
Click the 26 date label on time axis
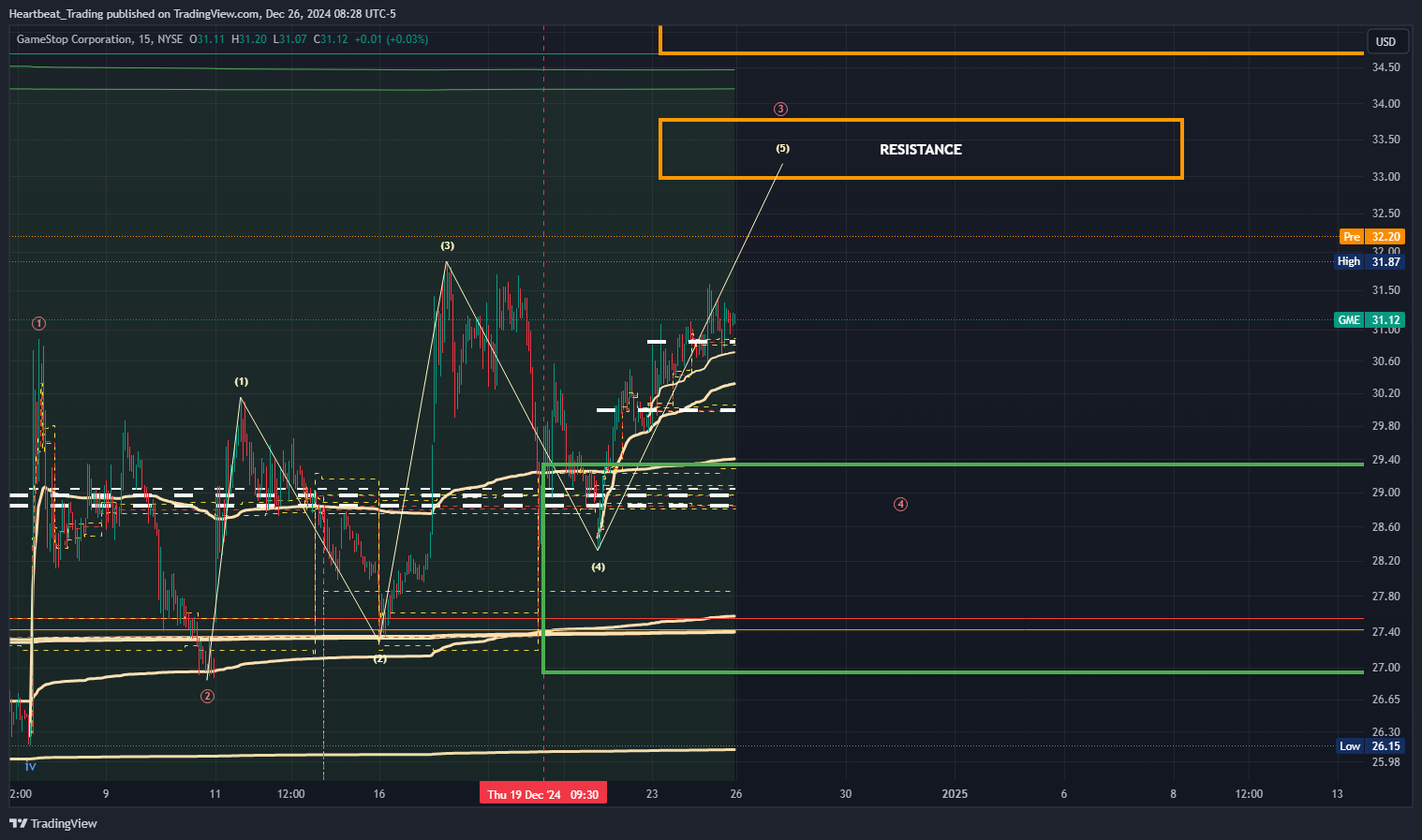click(x=736, y=794)
